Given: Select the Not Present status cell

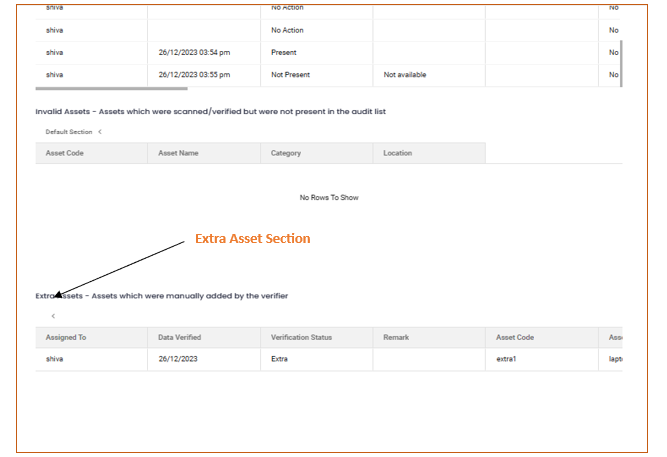Looking at the screenshot, I should coord(290,75).
